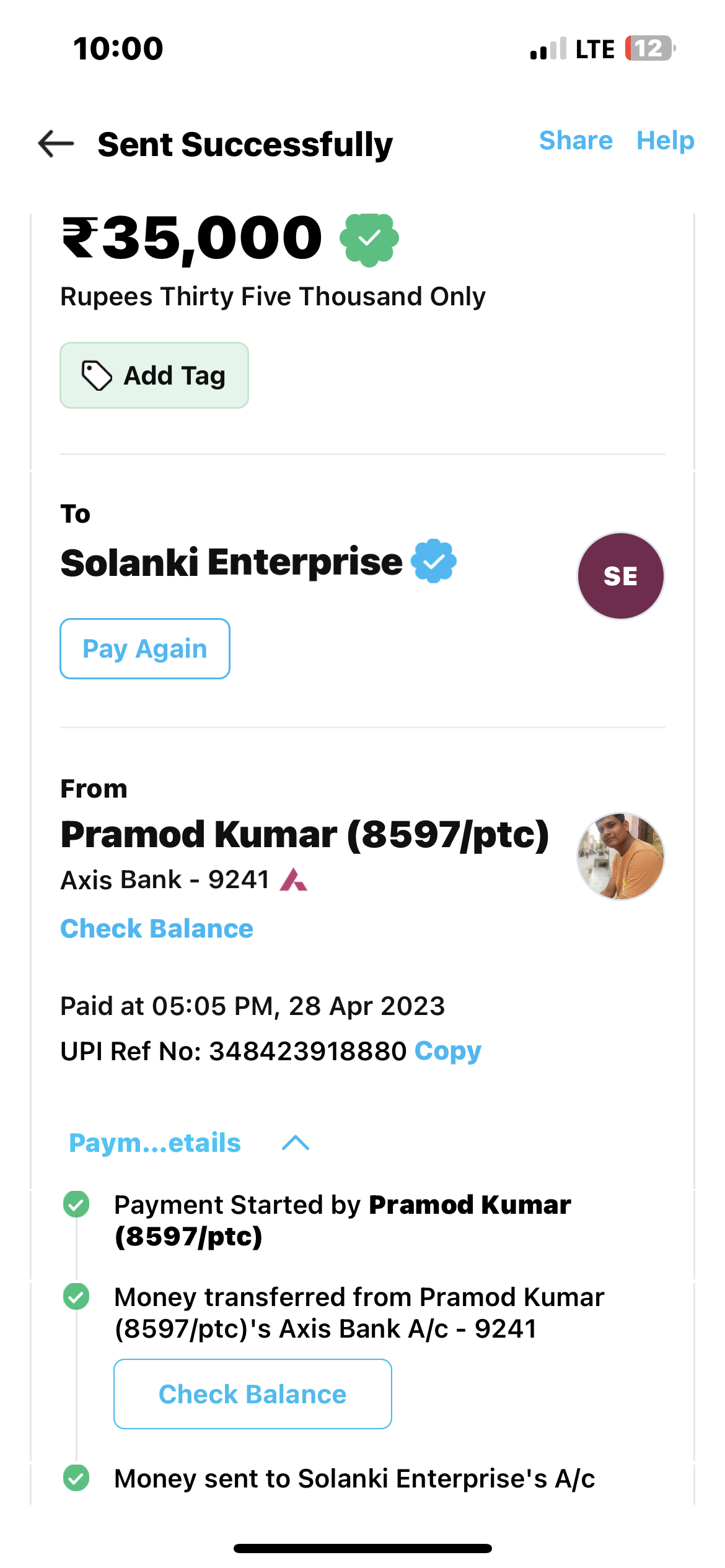Tap the blue verified badge beside Solanki Enterprise
The height and width of the screenshot is (1568, 725).
(434, 561)
